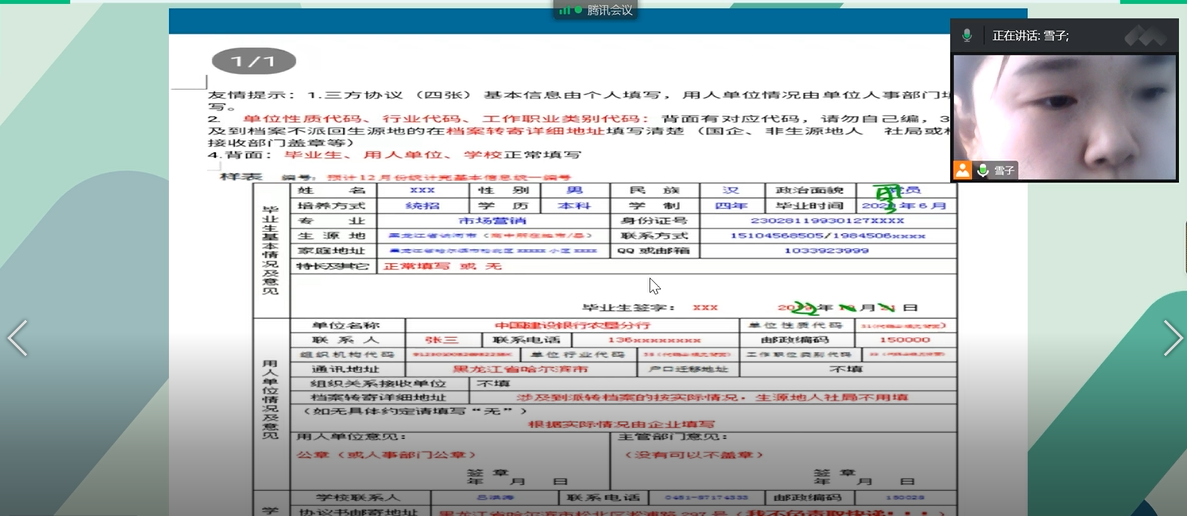
Task: Click the 正常填写 或 无 red text
Action: pyautogui.click(x=443, y=266)
